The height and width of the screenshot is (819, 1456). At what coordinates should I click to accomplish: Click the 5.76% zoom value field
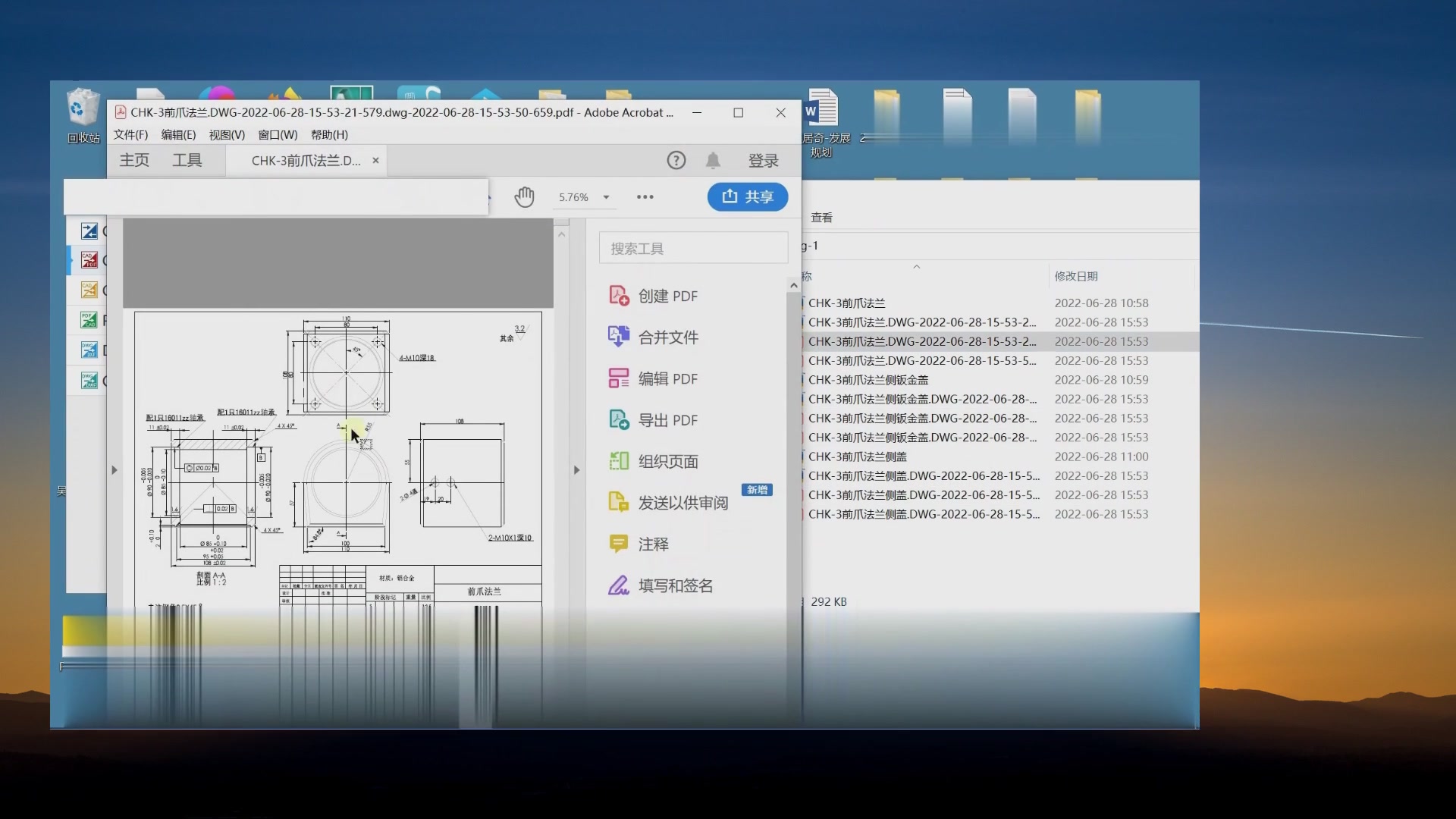pos(573,197)
